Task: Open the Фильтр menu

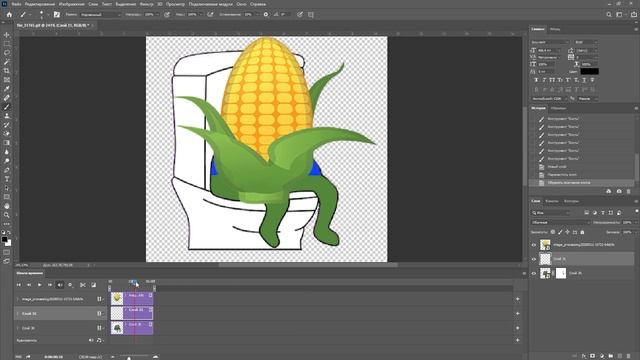Action: pyautogui.click(x=147, y=4)
